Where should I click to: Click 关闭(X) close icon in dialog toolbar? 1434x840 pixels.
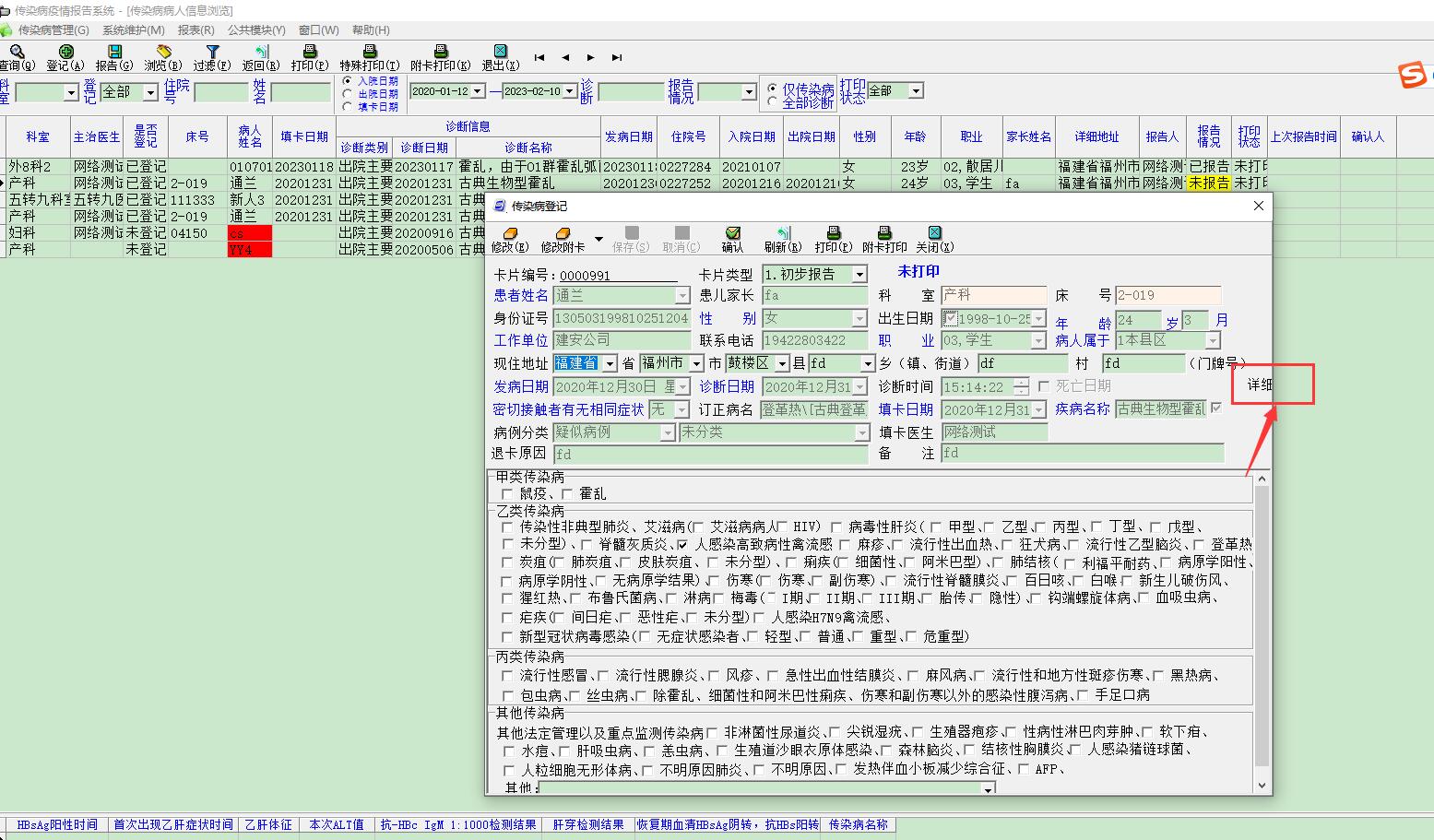point(935,233)
